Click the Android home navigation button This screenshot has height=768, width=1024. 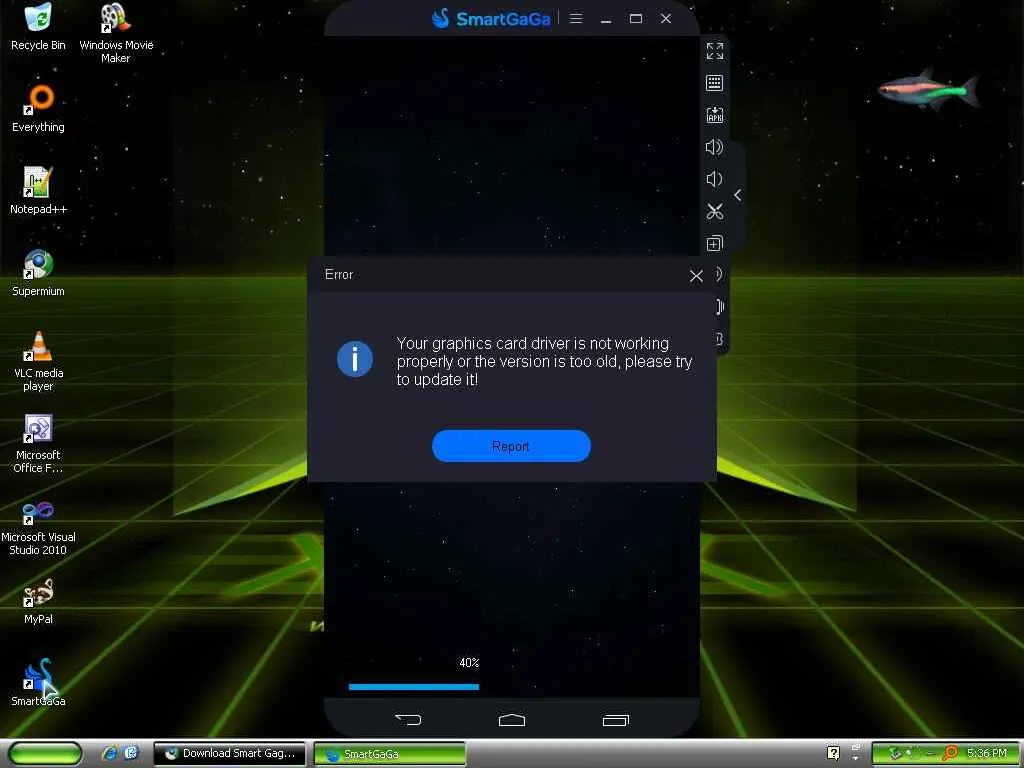(x=511, y=720)
